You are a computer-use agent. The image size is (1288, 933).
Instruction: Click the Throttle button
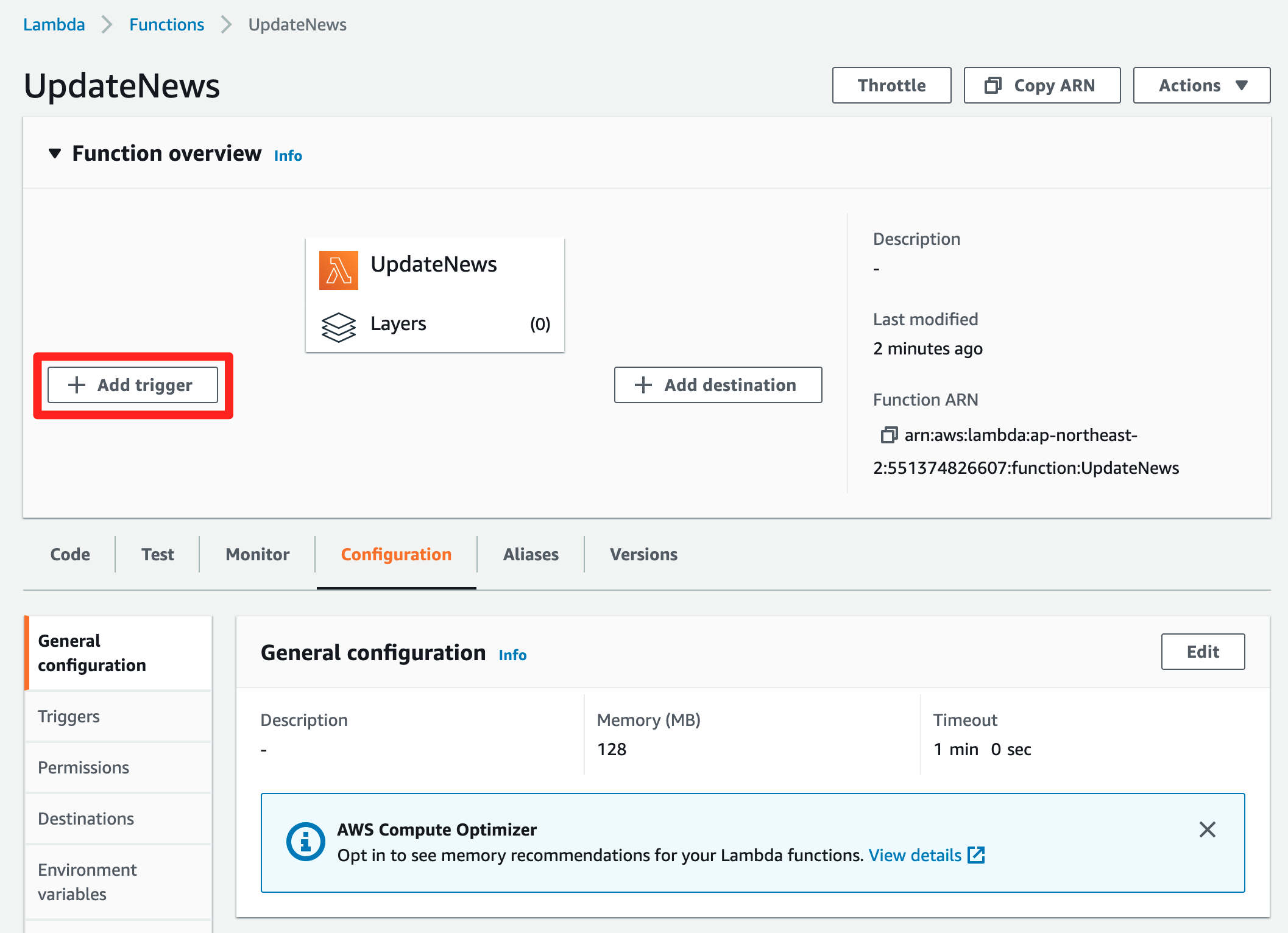[891, 85]
